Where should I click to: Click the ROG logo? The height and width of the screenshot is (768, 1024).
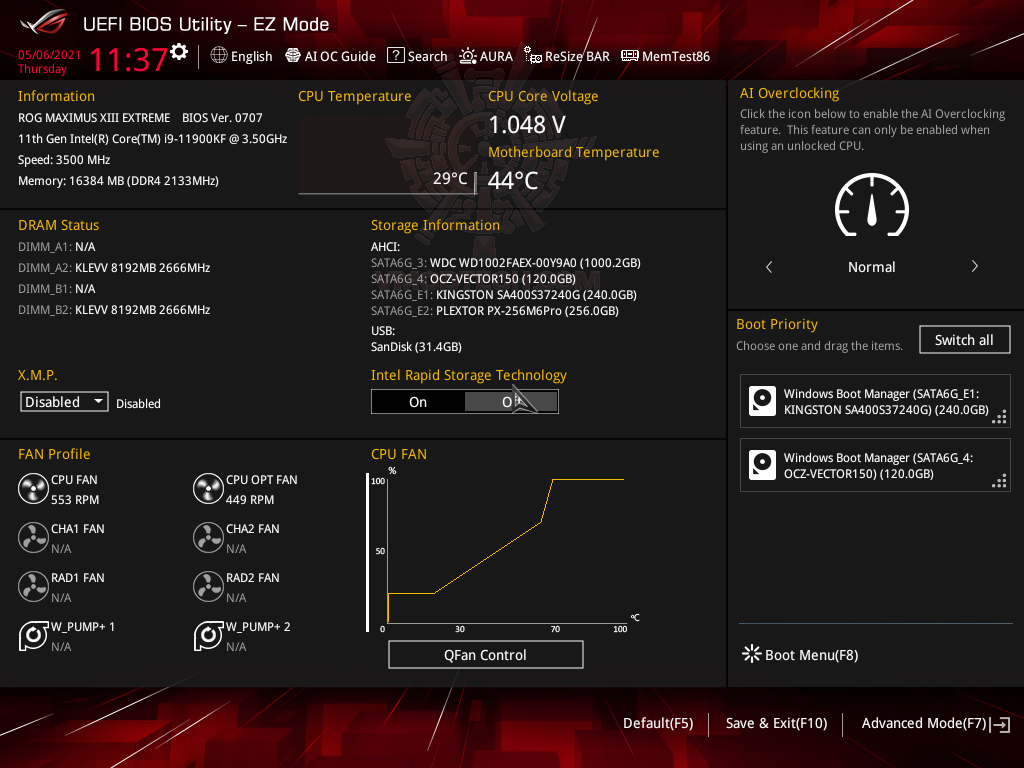[x=44, y=22]
